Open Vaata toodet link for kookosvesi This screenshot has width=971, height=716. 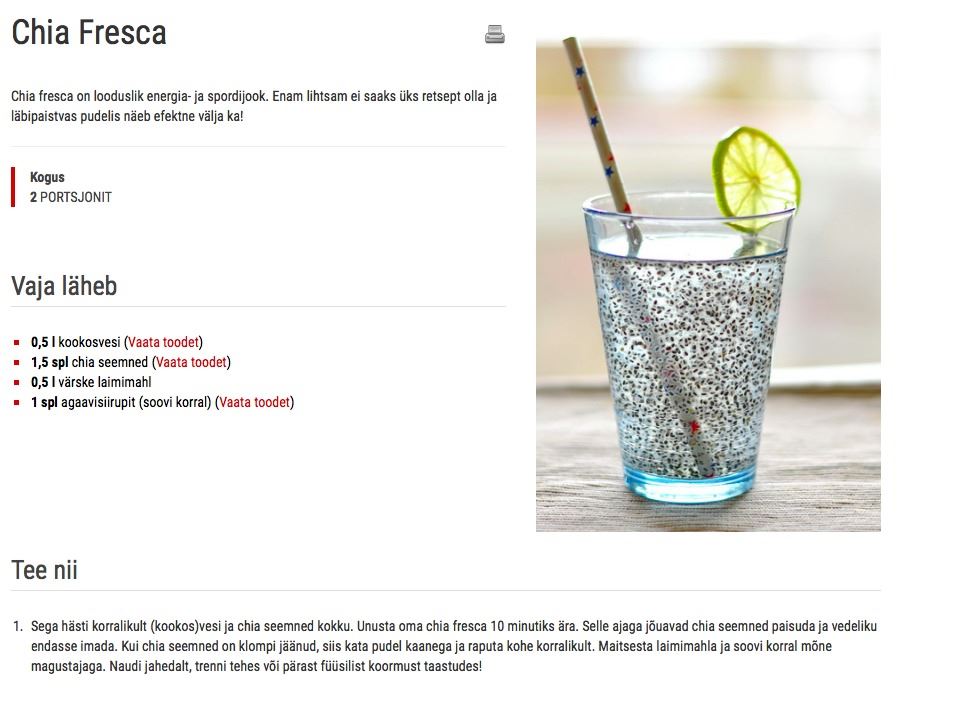[163, 342]
